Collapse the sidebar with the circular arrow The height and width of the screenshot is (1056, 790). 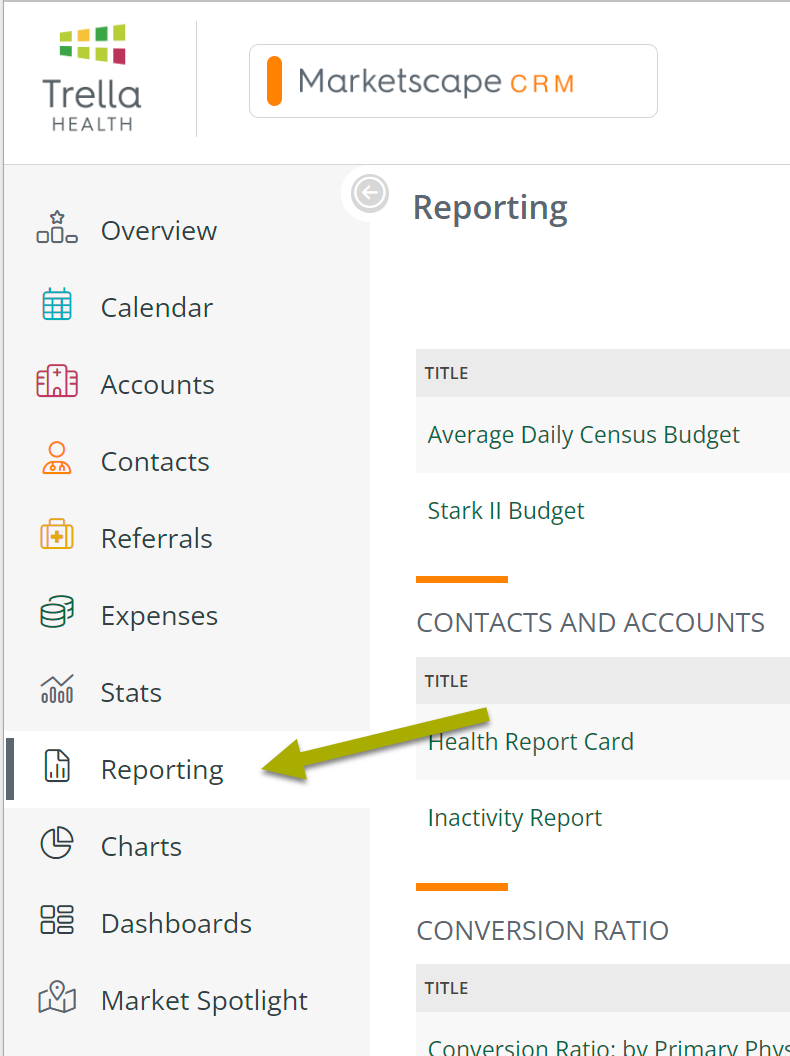click(369, 193)
